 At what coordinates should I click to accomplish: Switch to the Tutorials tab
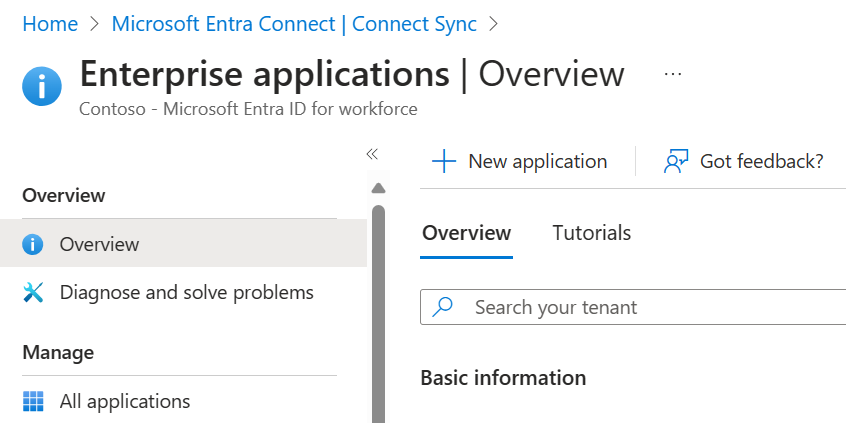(591, 233)
